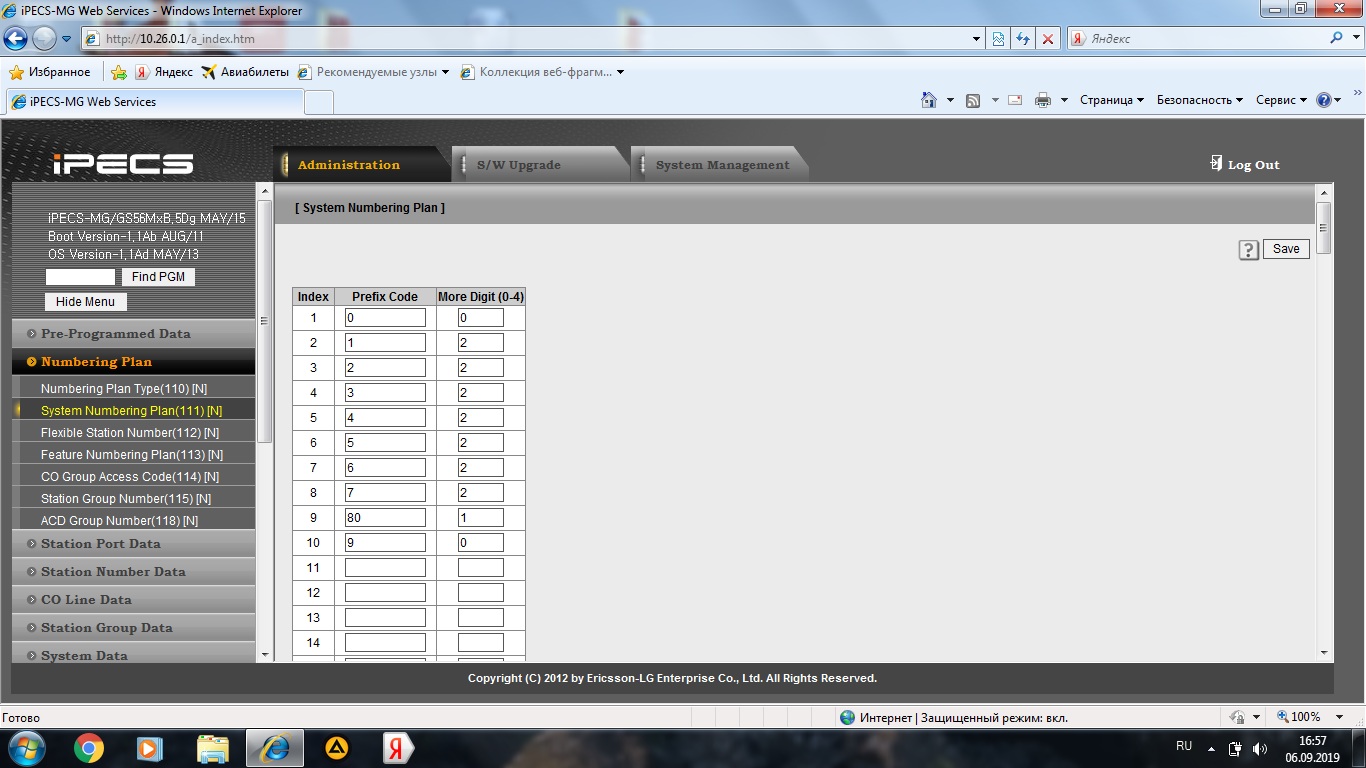
Task: Switch to the S/W Upgrade tab
Action: click(x=518, y=165)
